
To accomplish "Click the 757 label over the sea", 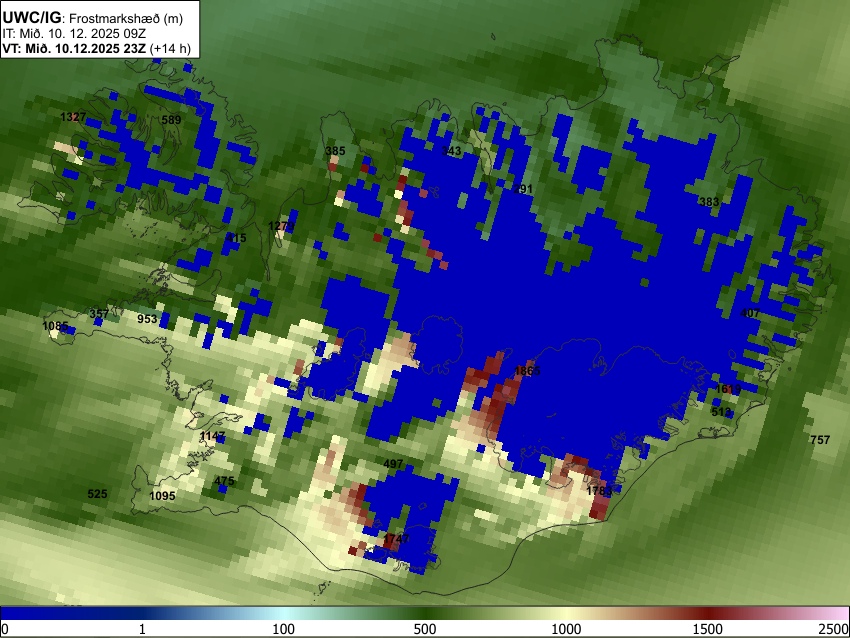I will click(x=820, y=440).
